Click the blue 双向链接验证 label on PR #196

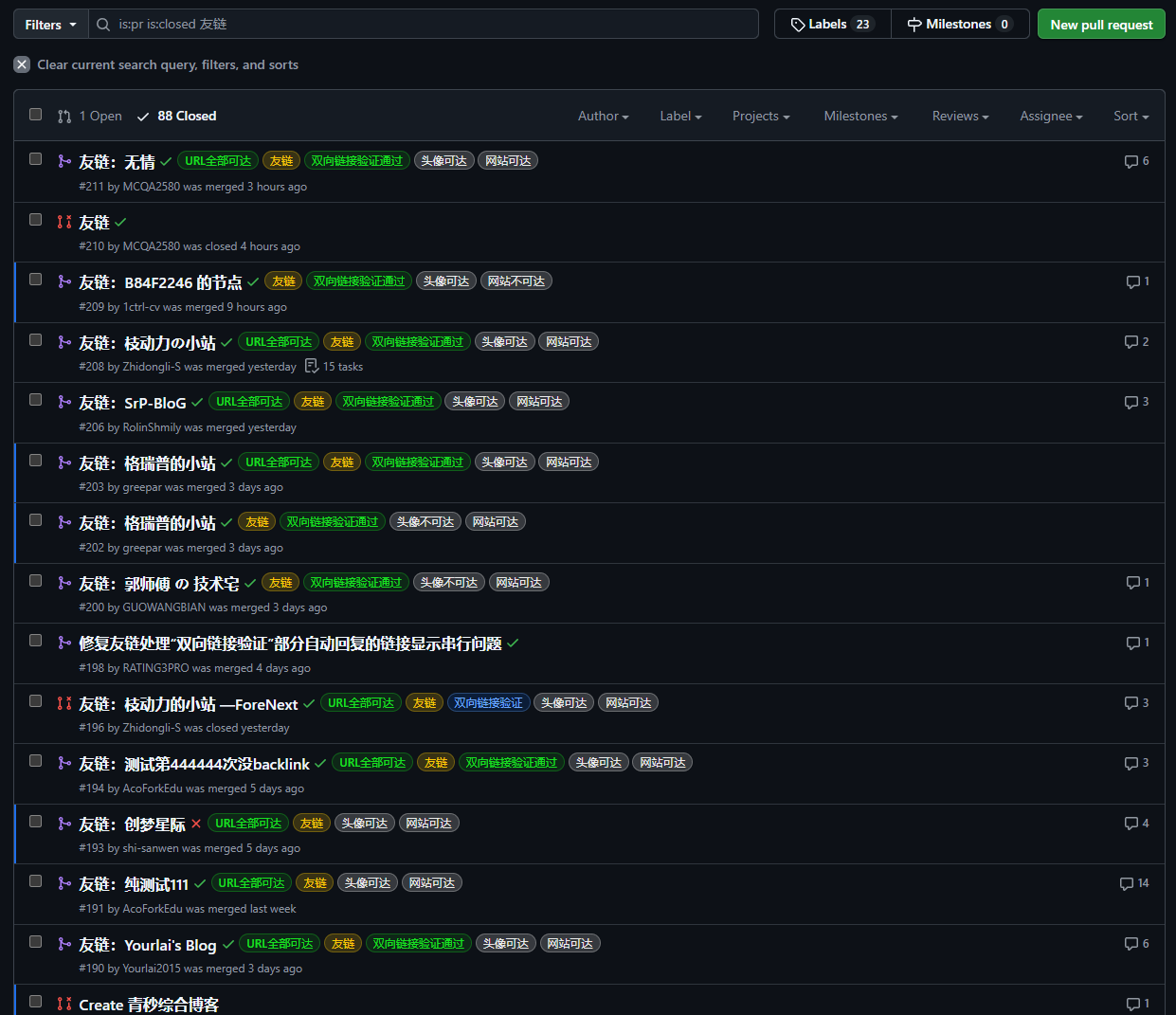[x=488, y=703]
